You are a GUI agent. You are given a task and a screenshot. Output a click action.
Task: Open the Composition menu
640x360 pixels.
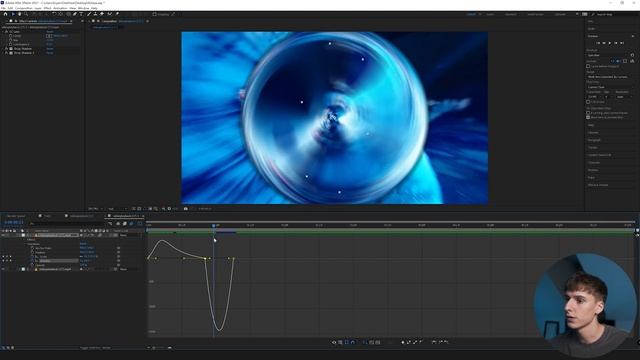tap(23, 8)
